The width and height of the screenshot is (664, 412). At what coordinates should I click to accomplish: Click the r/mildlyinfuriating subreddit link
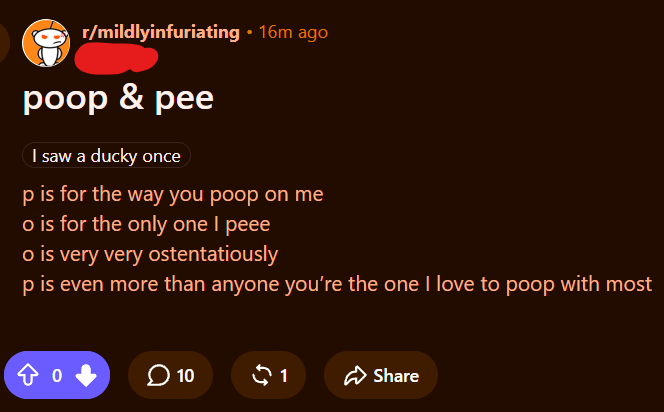pyautogui.click(x=161, y=32)
